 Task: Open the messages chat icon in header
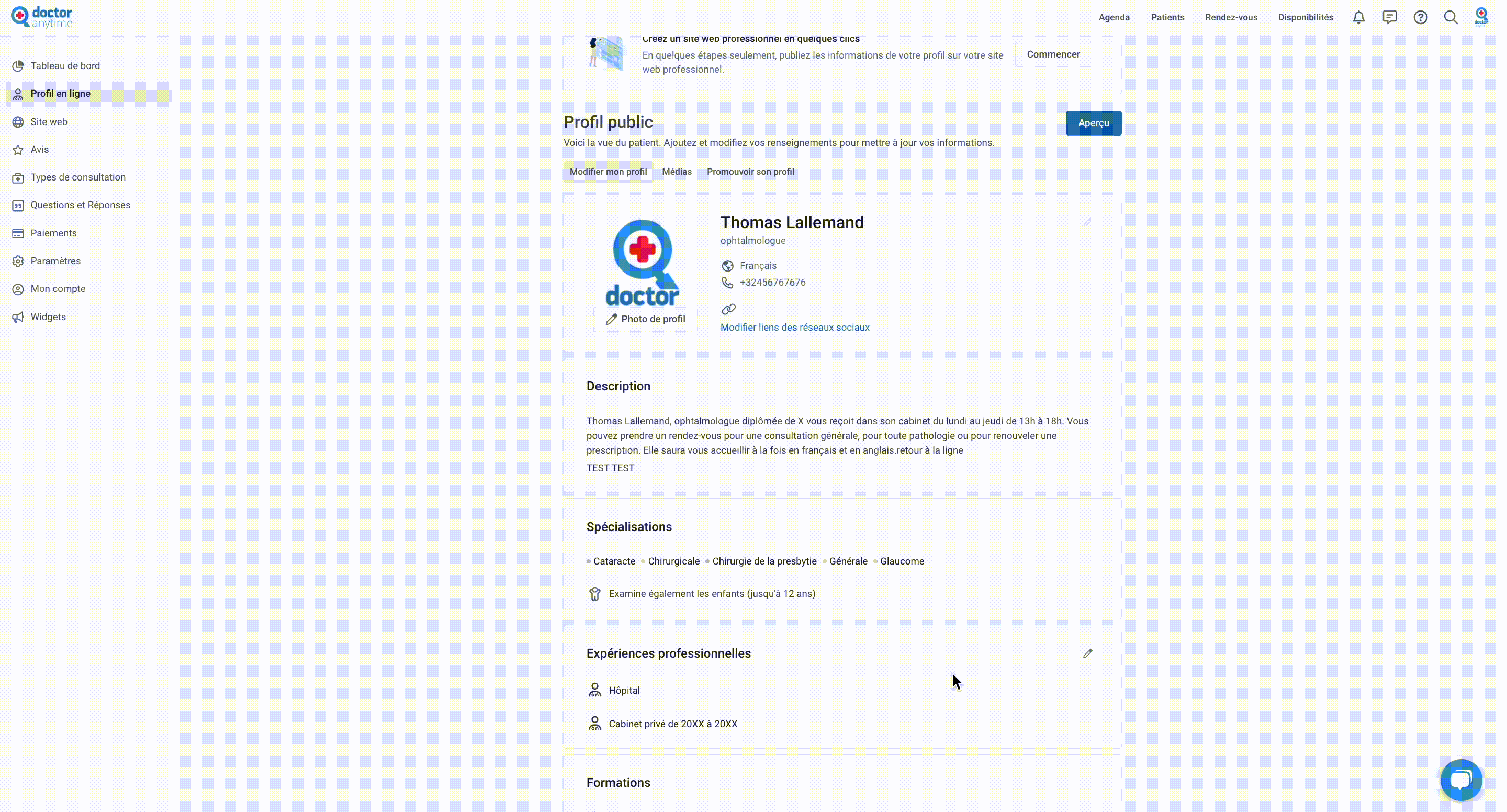(1389, 18)
